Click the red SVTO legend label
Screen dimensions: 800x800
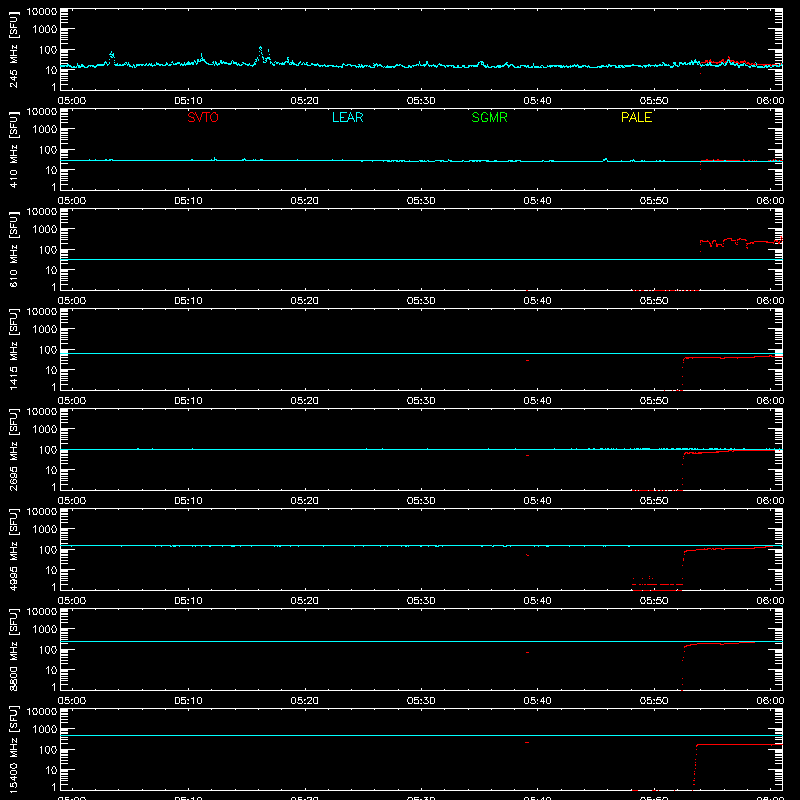pos(203,117)
